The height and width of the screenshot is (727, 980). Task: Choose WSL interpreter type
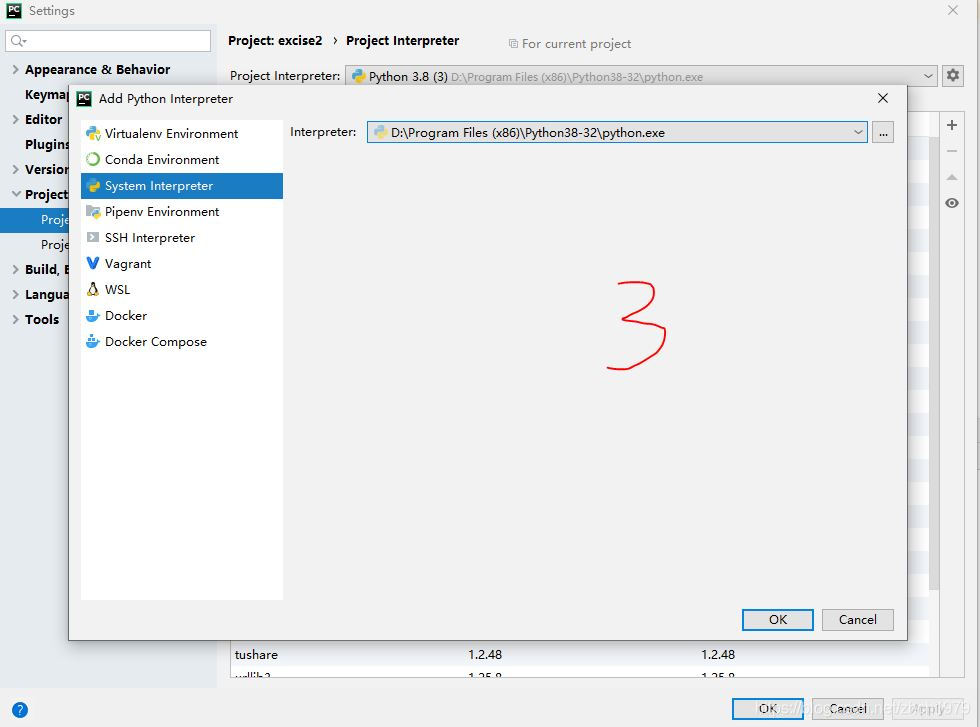[x=117, y=290]
